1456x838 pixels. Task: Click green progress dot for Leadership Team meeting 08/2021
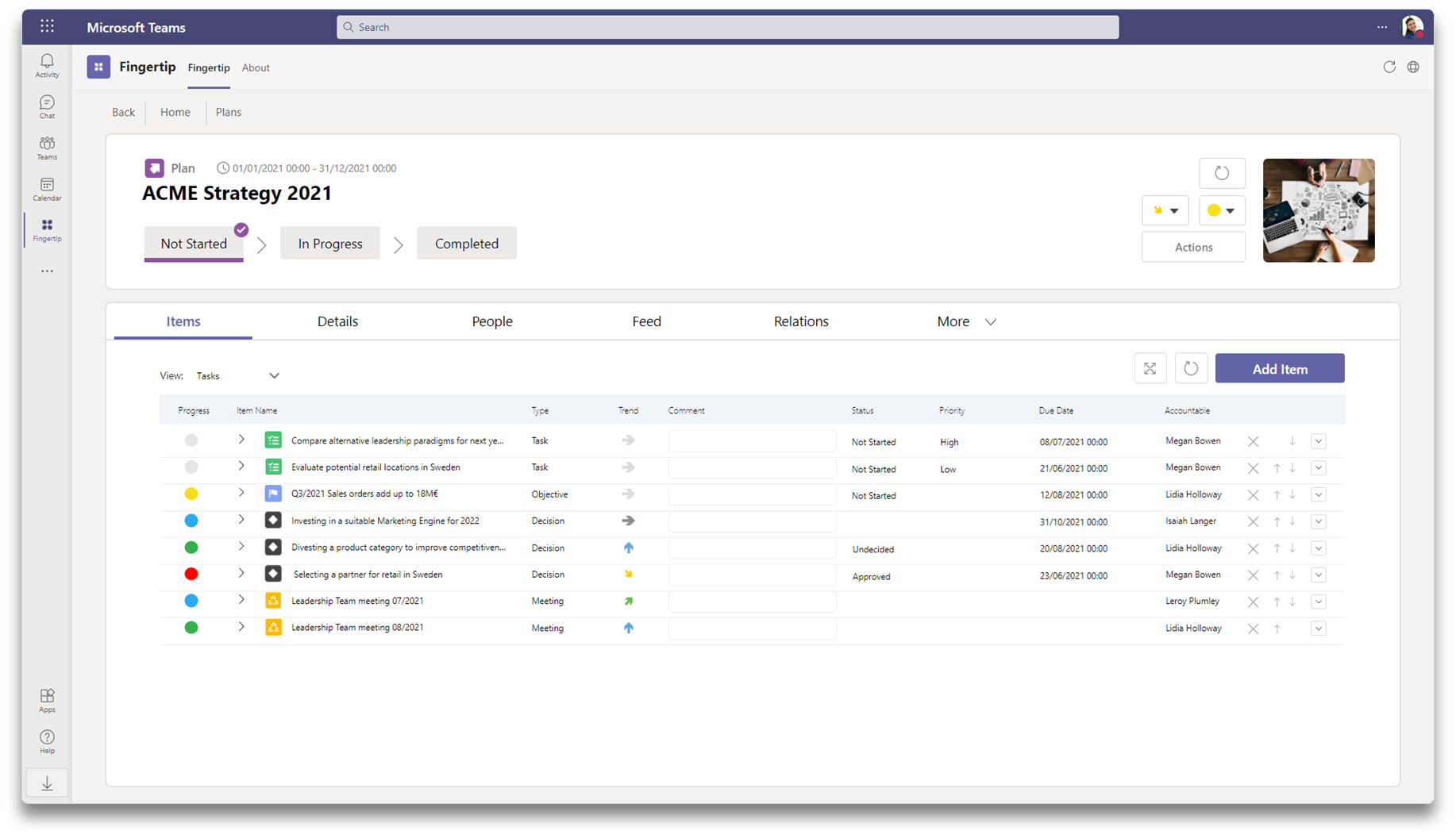click(191, 628)
